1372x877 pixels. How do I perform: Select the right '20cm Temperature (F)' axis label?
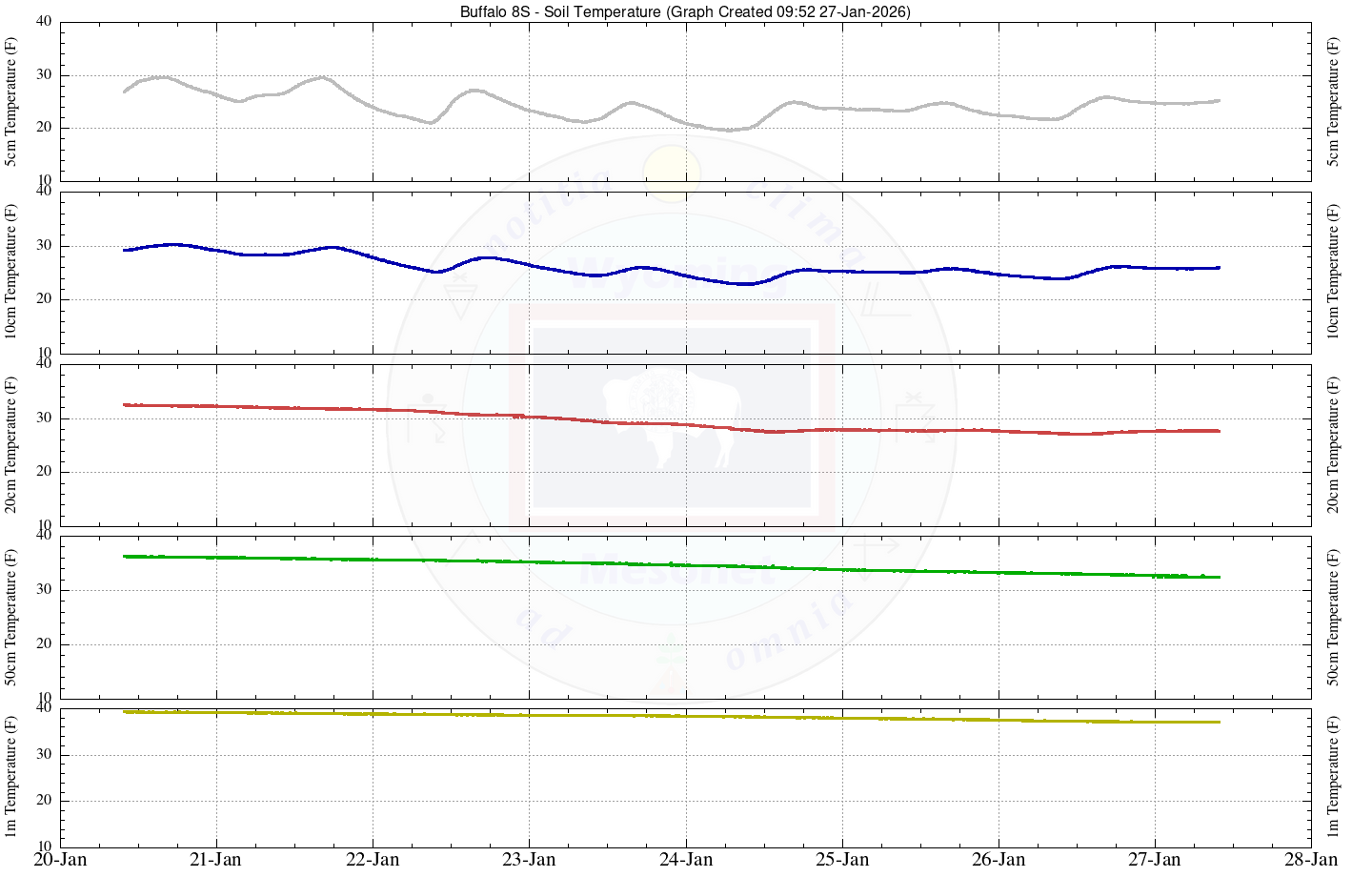(1333, 444)
